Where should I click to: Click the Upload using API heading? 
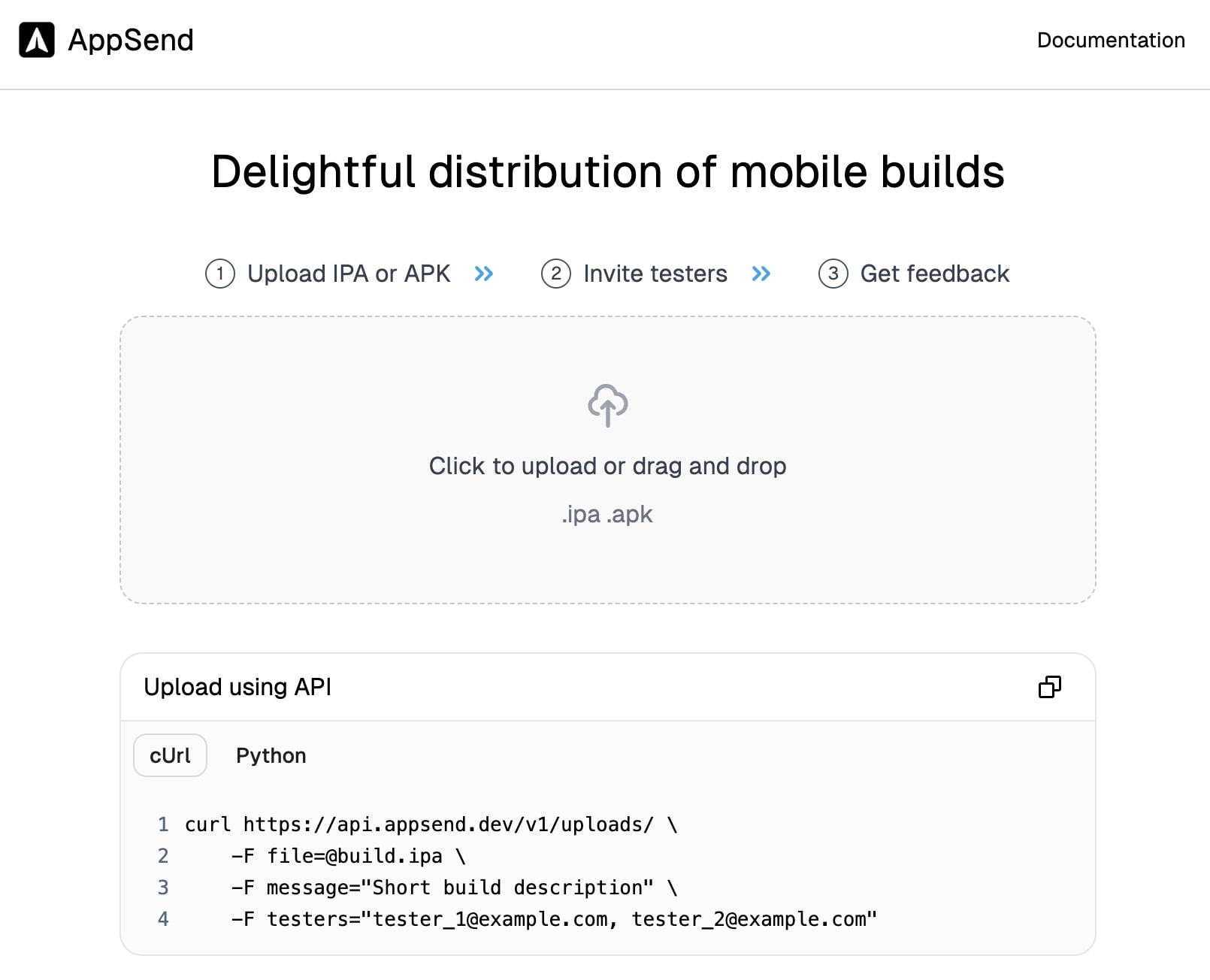tap(237, 687)
